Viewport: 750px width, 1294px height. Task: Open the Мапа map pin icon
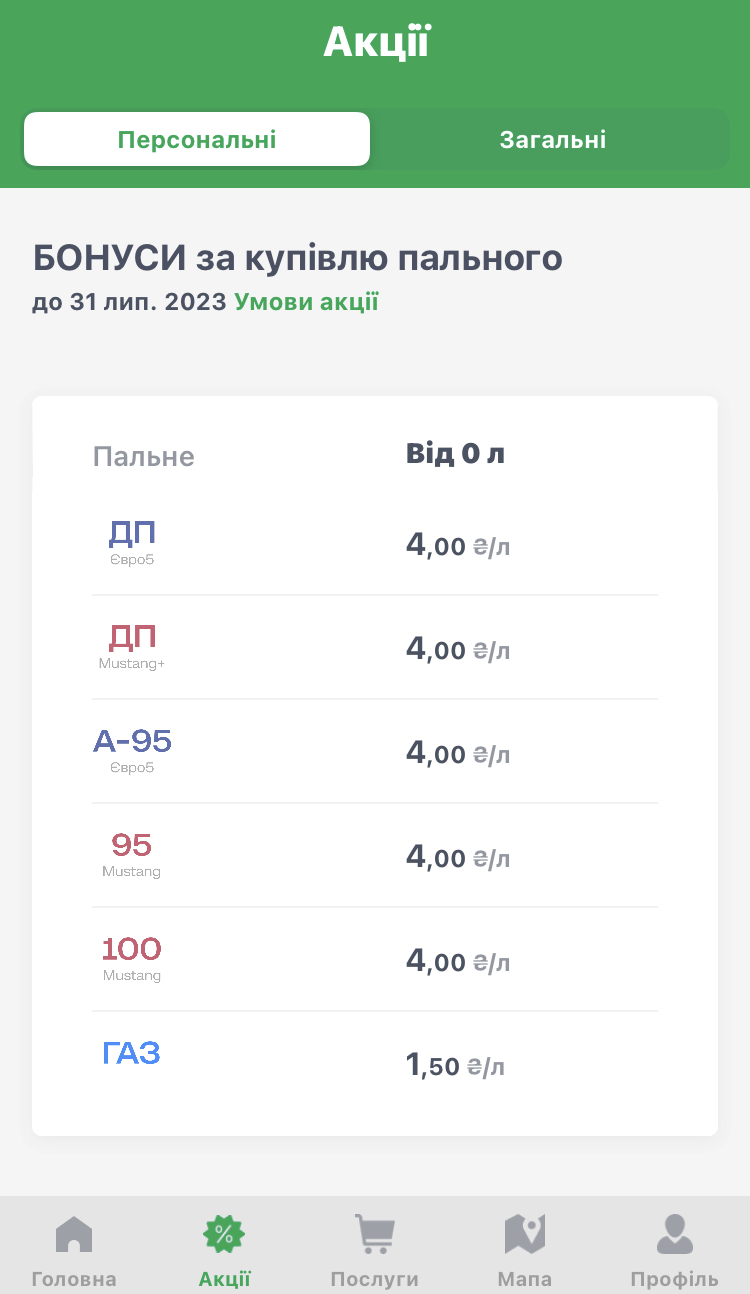click(525, 1235)
